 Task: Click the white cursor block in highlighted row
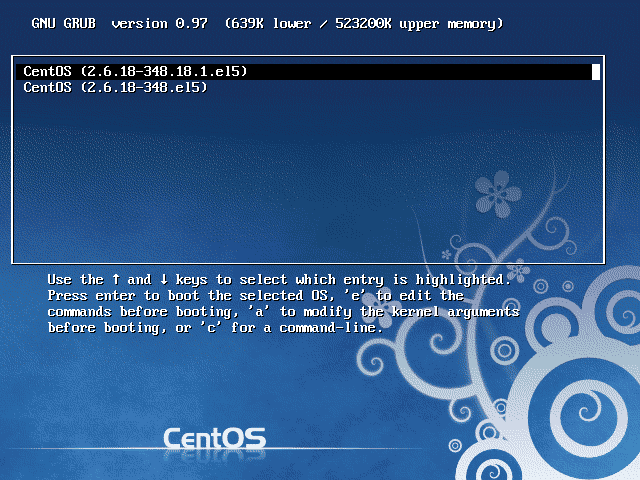coord(596,72)
